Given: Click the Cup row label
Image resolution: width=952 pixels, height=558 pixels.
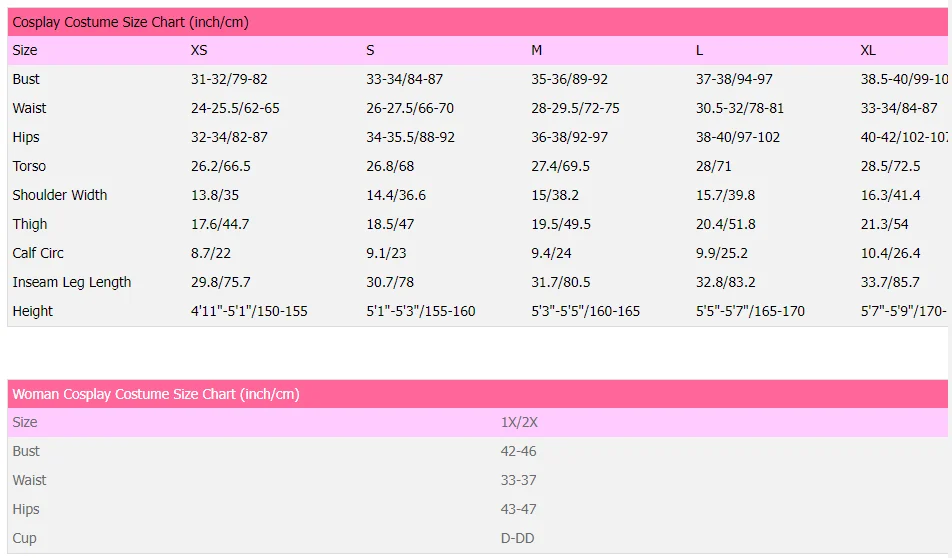Looking at the screenshot, I should tap(24, 538).
